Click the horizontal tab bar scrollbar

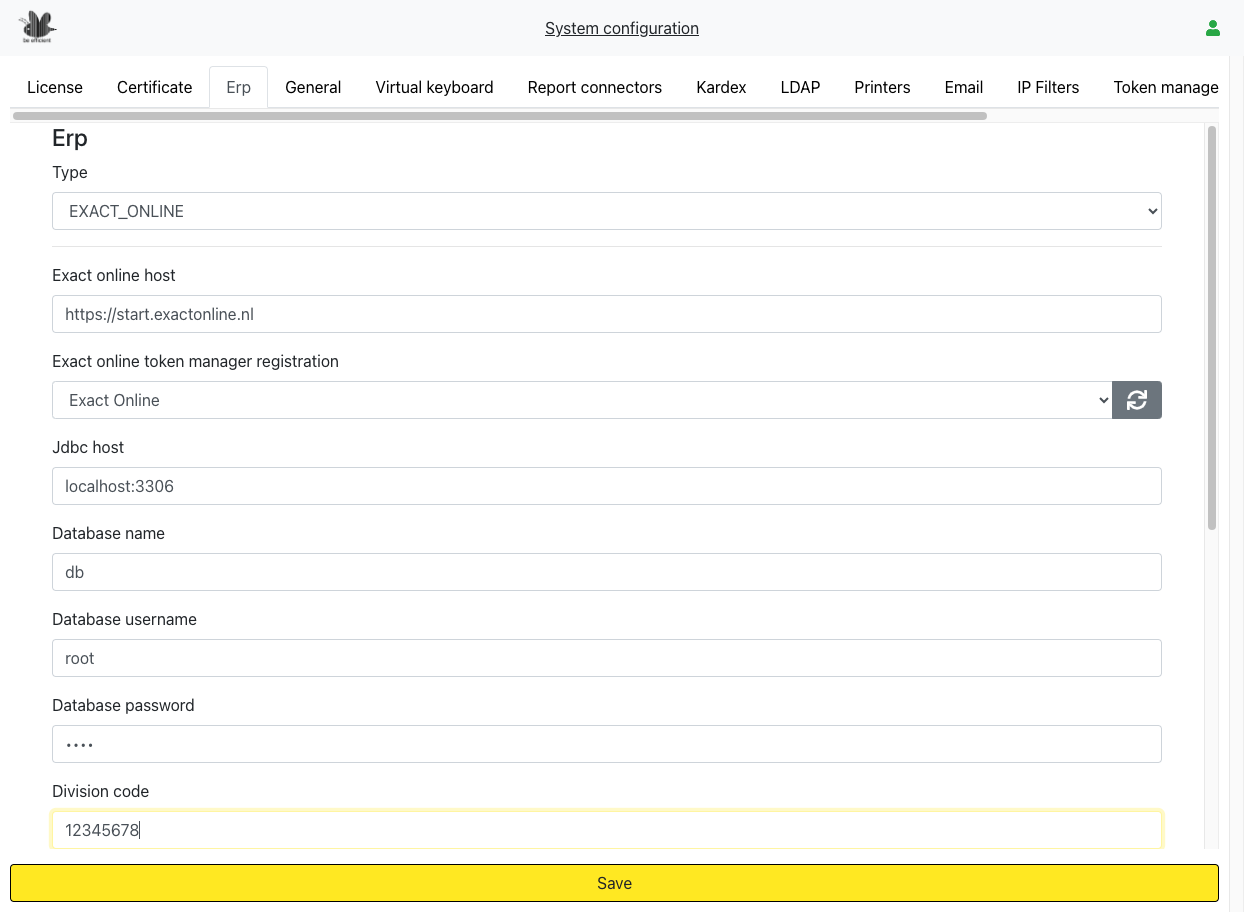pyautogui.click(x=500, y=116)
